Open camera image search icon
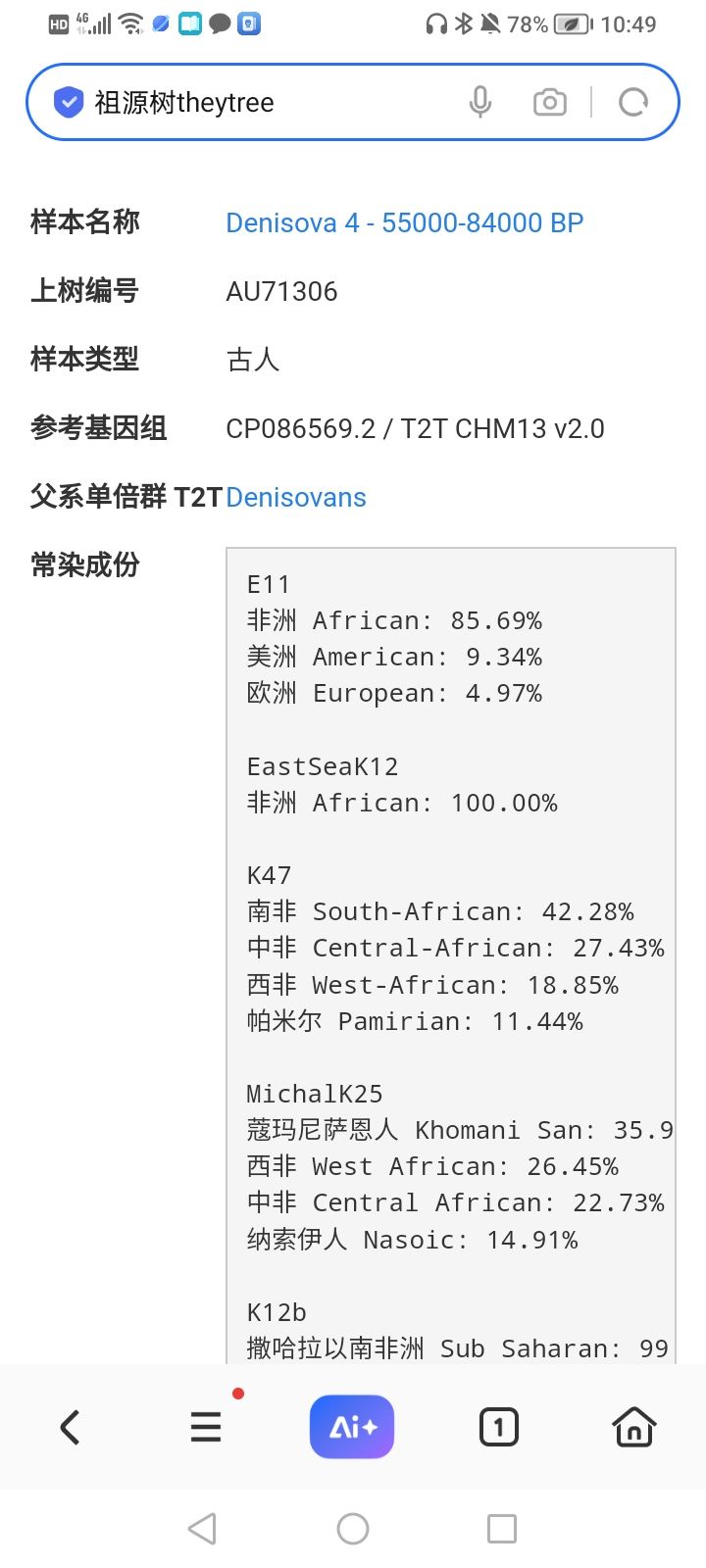The image size is (706, 1568). 549,102
